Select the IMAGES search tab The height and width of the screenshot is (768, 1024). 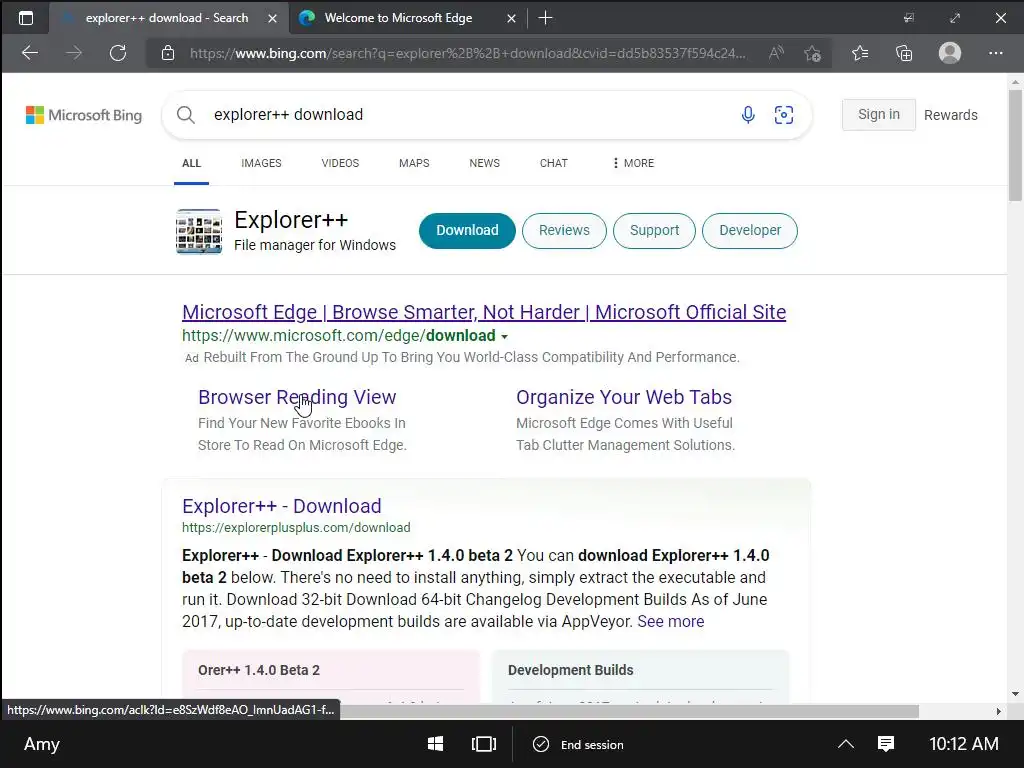pyautogui.click(x=261, y=163)
